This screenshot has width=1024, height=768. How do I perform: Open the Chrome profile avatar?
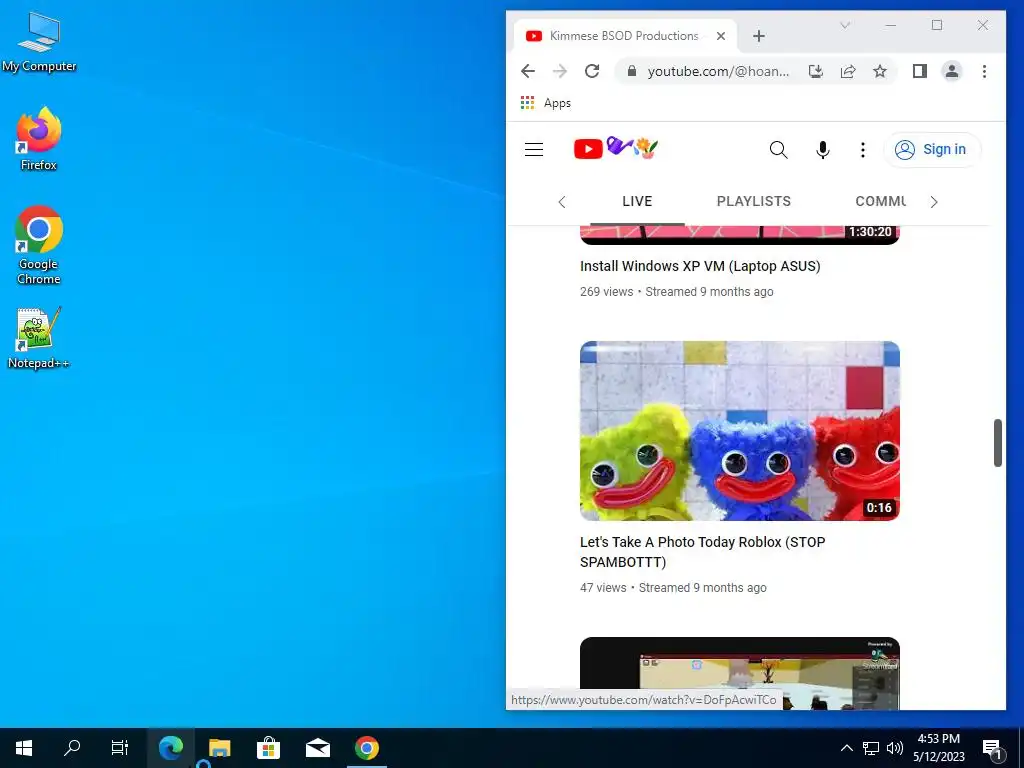[952, 71]
